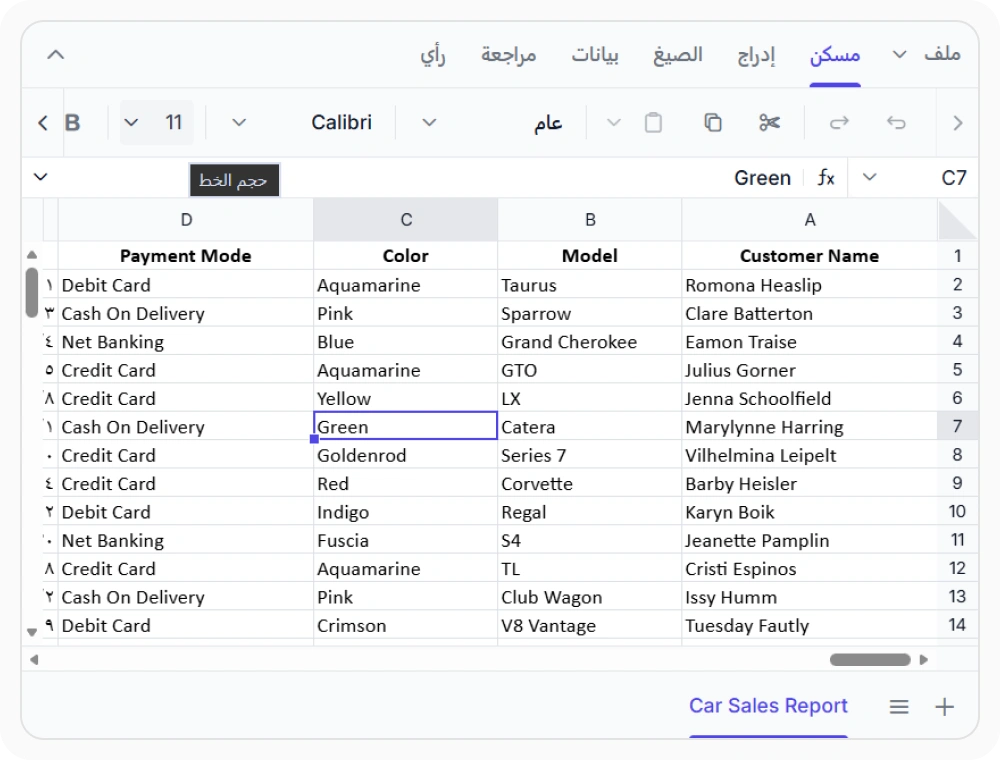
Task: Switch to the رأي view tab
Action: click(x=432, y=55)
